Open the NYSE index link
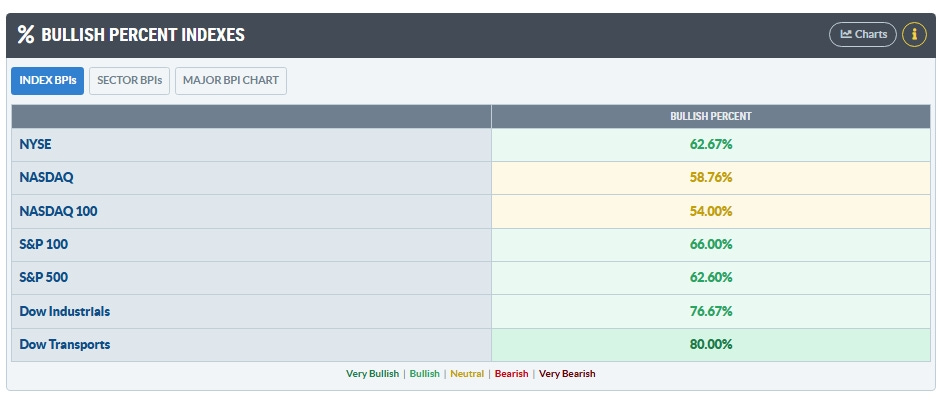The width and height of the screenshot is (942, 405). (x=35, y=145)
